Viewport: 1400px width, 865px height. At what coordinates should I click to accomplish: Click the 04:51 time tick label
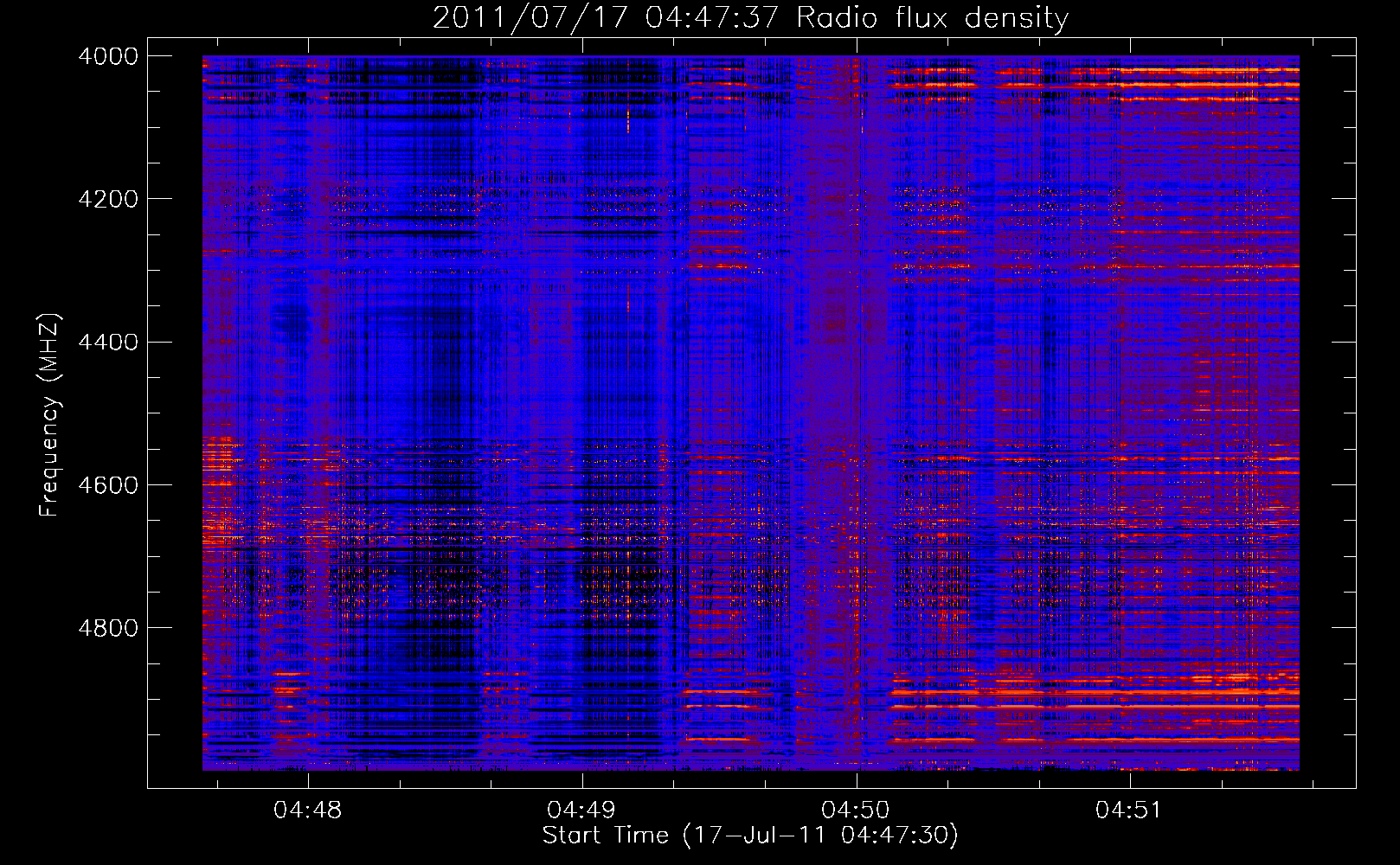pyautogui.click(x=1129, y=811)
